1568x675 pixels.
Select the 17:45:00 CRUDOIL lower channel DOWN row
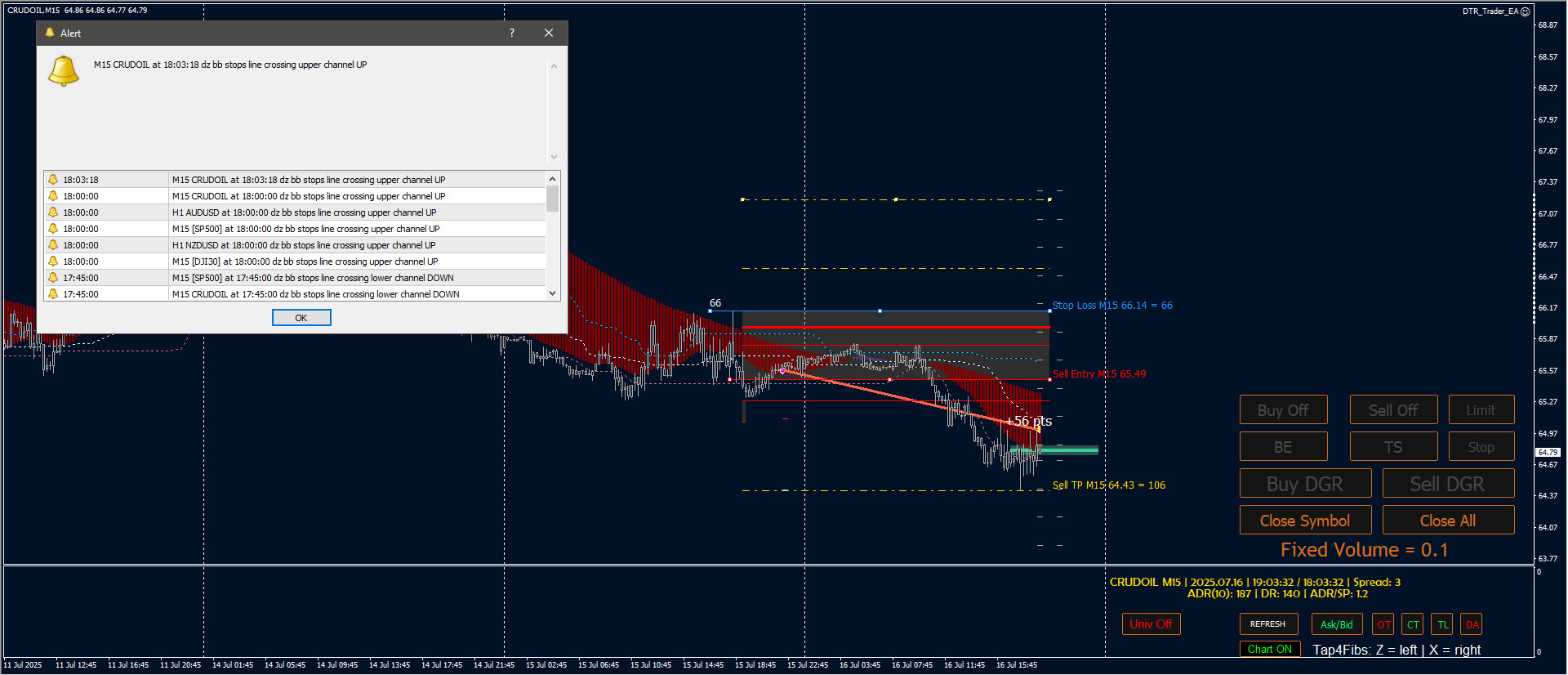pos(295,293)
